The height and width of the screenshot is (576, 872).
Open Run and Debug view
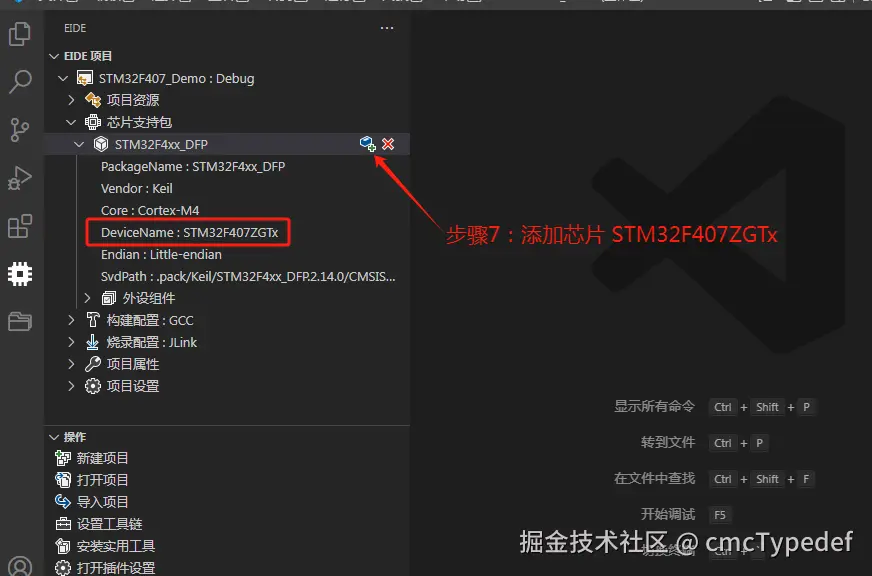point(20,178)
